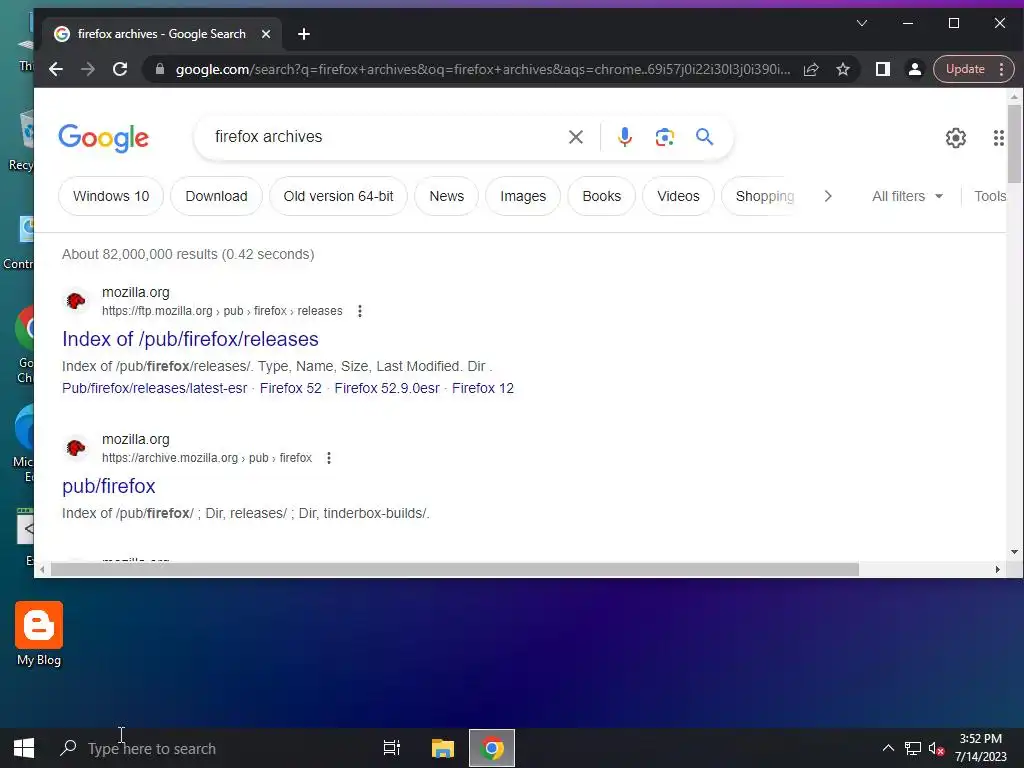Click the muted volume tray icon
The image size is (1024, 768).
tap(936, 748)
